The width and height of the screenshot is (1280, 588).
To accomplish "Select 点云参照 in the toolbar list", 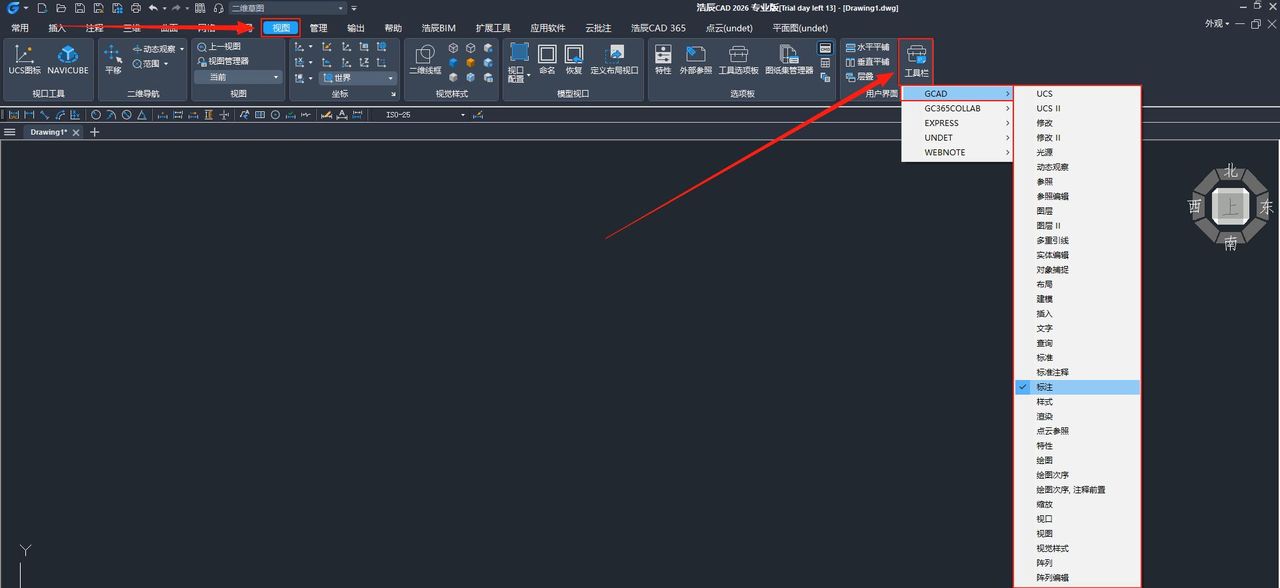I will pyautogui.click(x=1078, y=431).
